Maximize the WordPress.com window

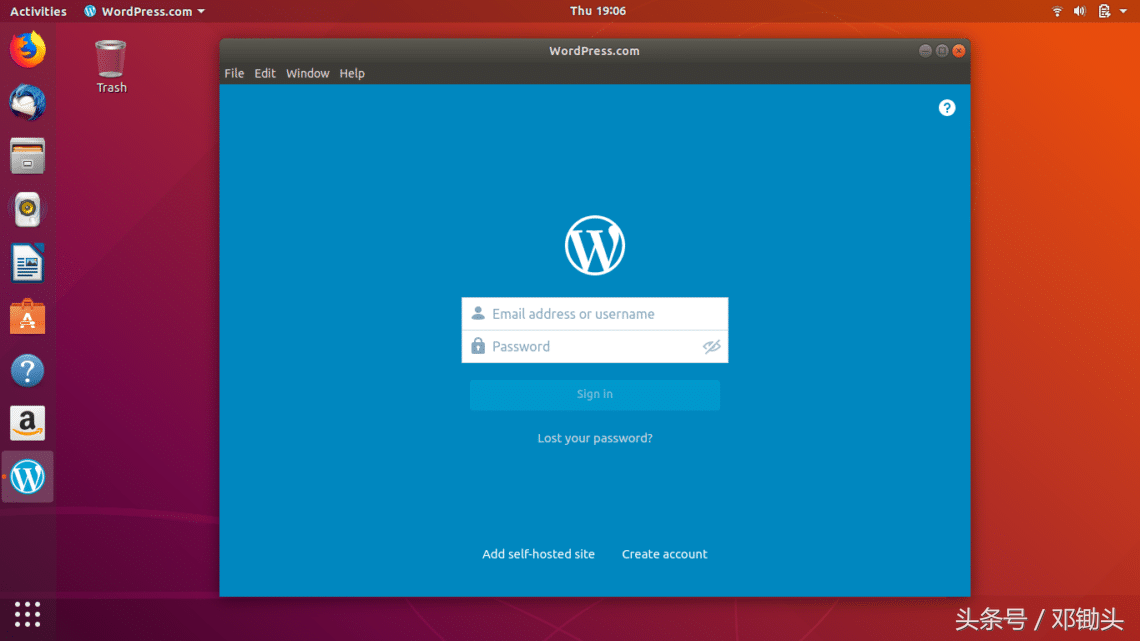[942, 50]
